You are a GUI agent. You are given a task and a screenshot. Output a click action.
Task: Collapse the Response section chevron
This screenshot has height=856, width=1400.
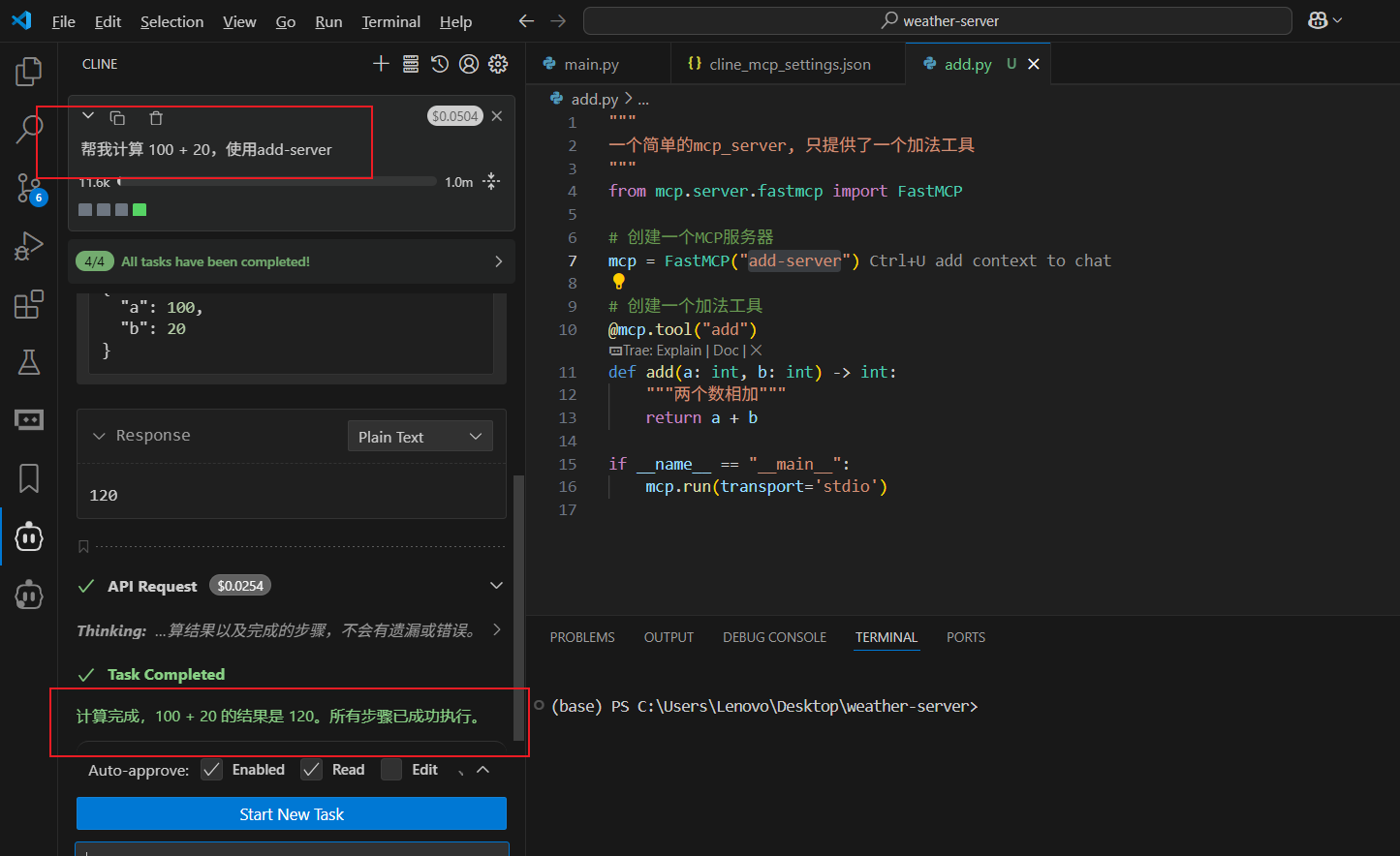[x=99, y=436]
